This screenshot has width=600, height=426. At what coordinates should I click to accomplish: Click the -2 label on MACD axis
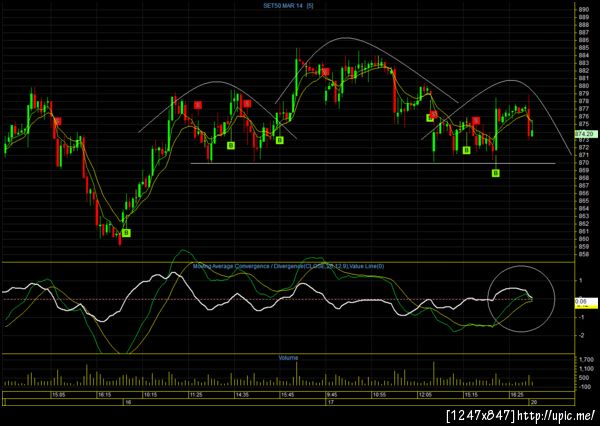[x=580, y=336]
